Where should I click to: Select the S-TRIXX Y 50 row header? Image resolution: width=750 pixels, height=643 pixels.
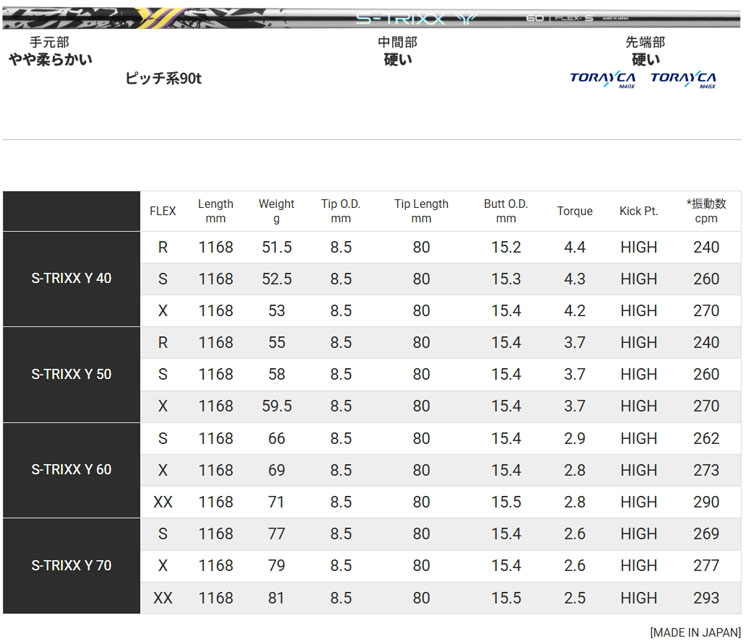point(71,374)
